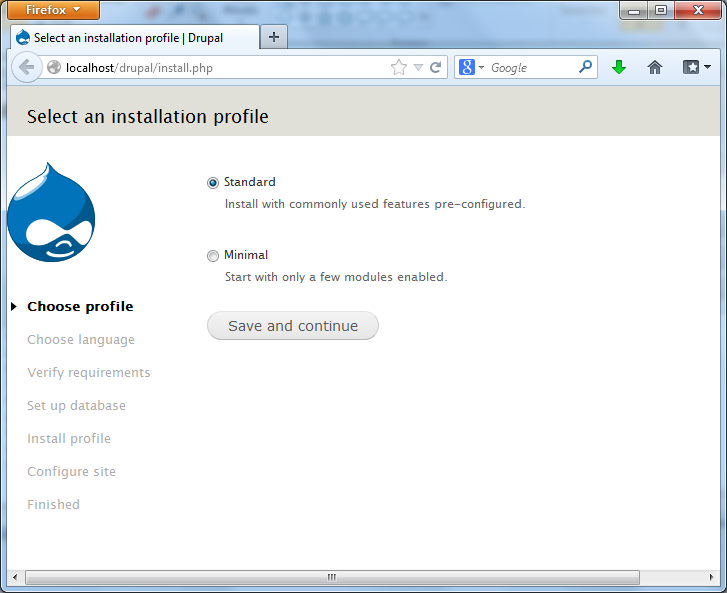The image size is (727, 593).
Task: Minimize the Firefox window
Action: coord(634,10)
